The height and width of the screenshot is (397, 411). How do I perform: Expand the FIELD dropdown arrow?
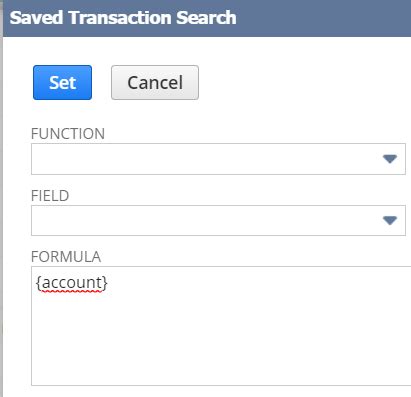[x=390, y=220]
